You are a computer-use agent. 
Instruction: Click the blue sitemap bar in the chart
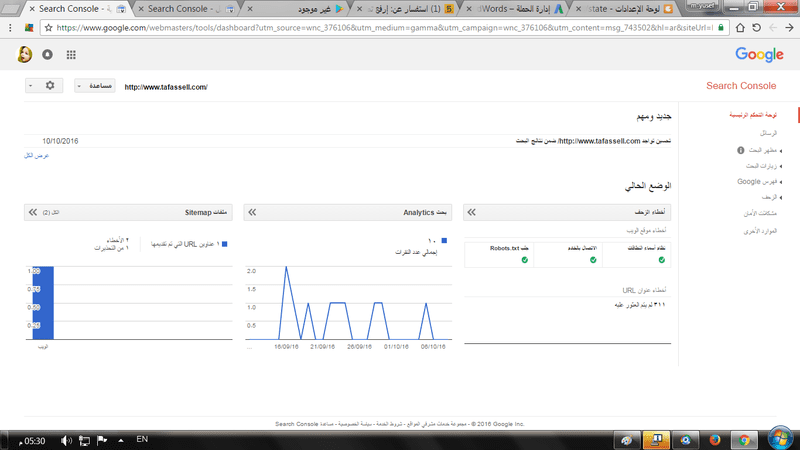43,303
